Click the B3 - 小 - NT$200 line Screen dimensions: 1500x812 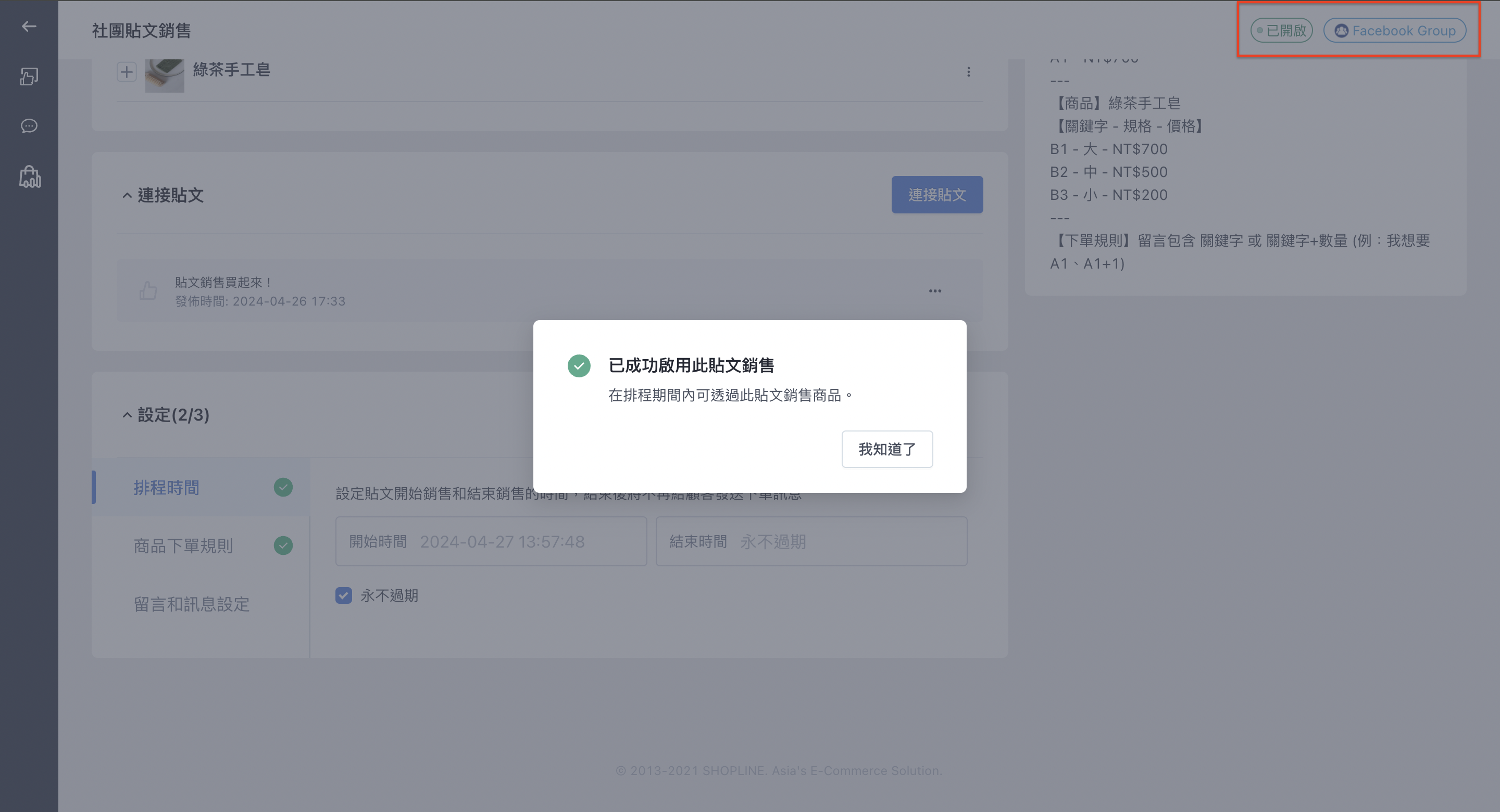point(1109,195)
